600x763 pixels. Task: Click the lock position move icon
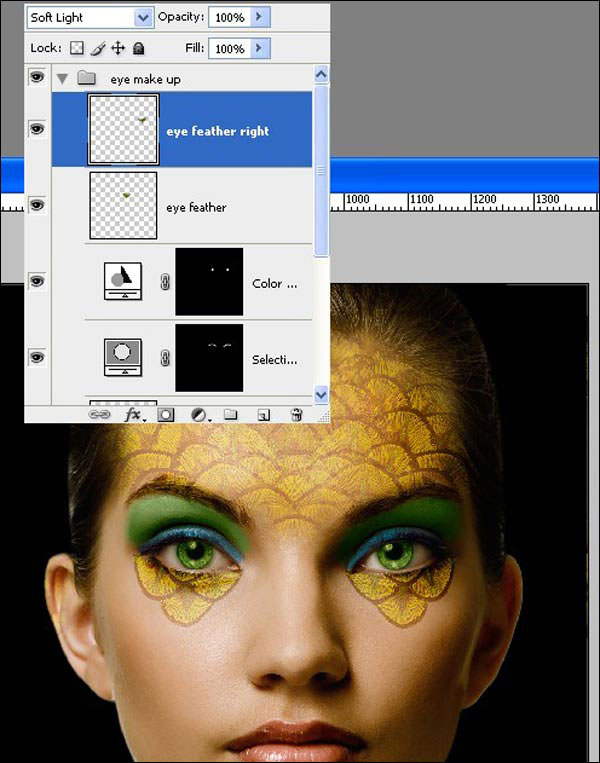[x=117, y=48]
